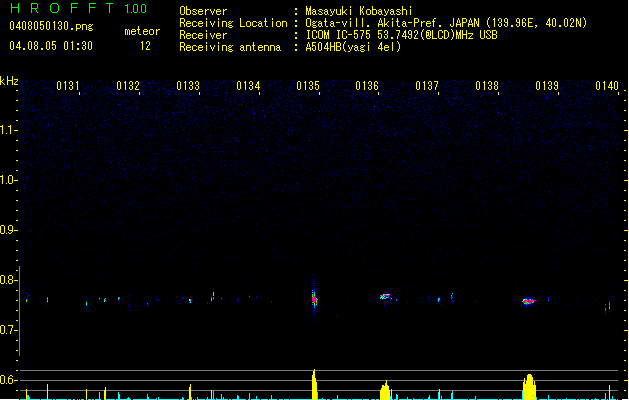Click the 0.6 kHz frequency axis label
Image resolution: width=629 pixels, height=400 pixels.
pos(8,380)
